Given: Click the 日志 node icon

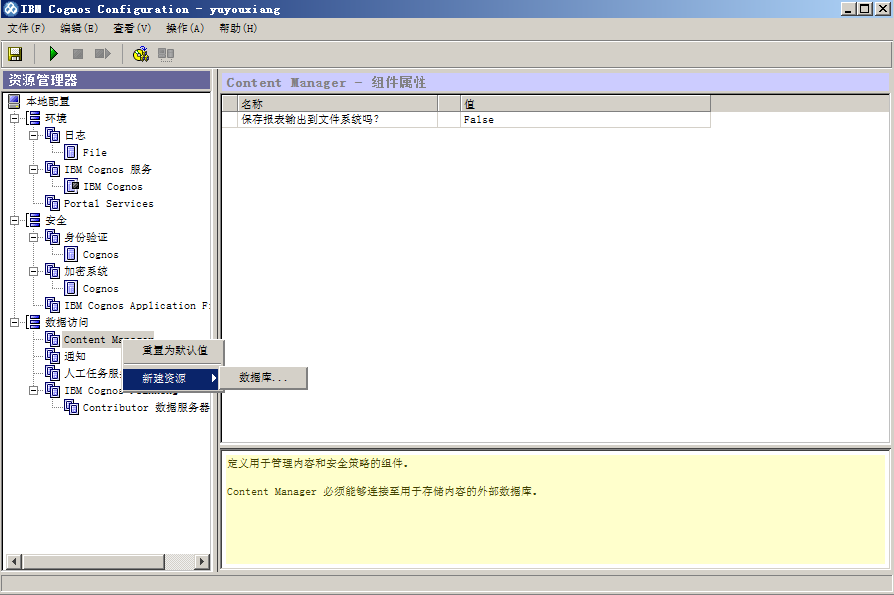Looking at the screenshot, I should click(52, 135).
